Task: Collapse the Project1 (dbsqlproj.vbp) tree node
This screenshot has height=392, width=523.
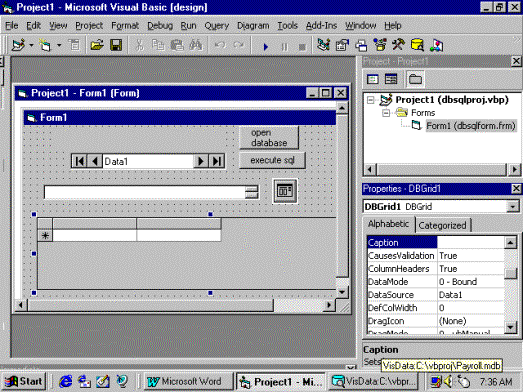Action: tap(370, 100)
